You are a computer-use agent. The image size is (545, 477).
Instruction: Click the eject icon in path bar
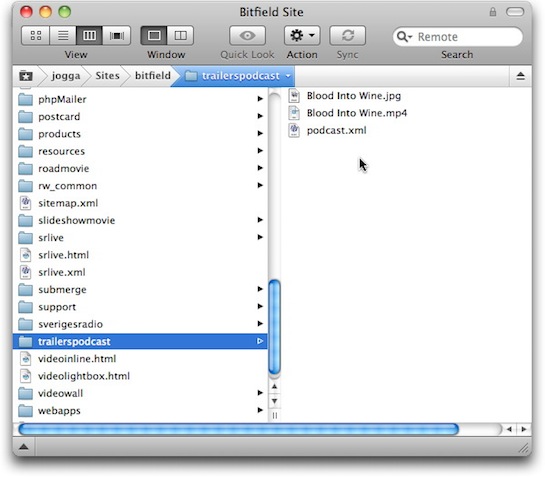click(520, 76)
